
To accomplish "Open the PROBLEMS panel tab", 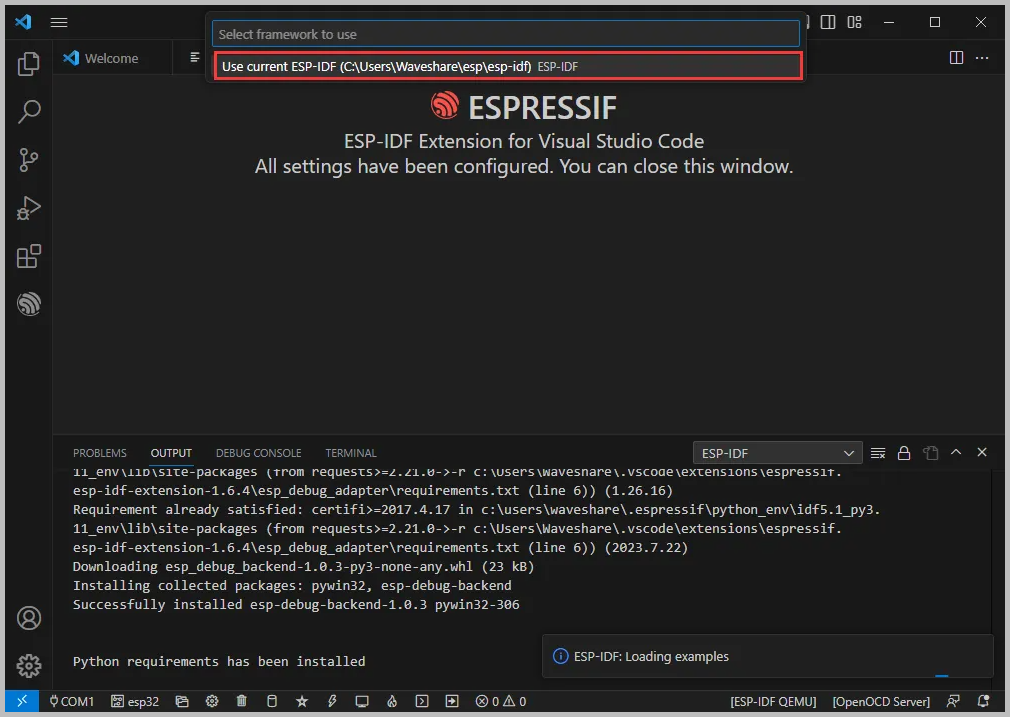I will pos(100,452).
